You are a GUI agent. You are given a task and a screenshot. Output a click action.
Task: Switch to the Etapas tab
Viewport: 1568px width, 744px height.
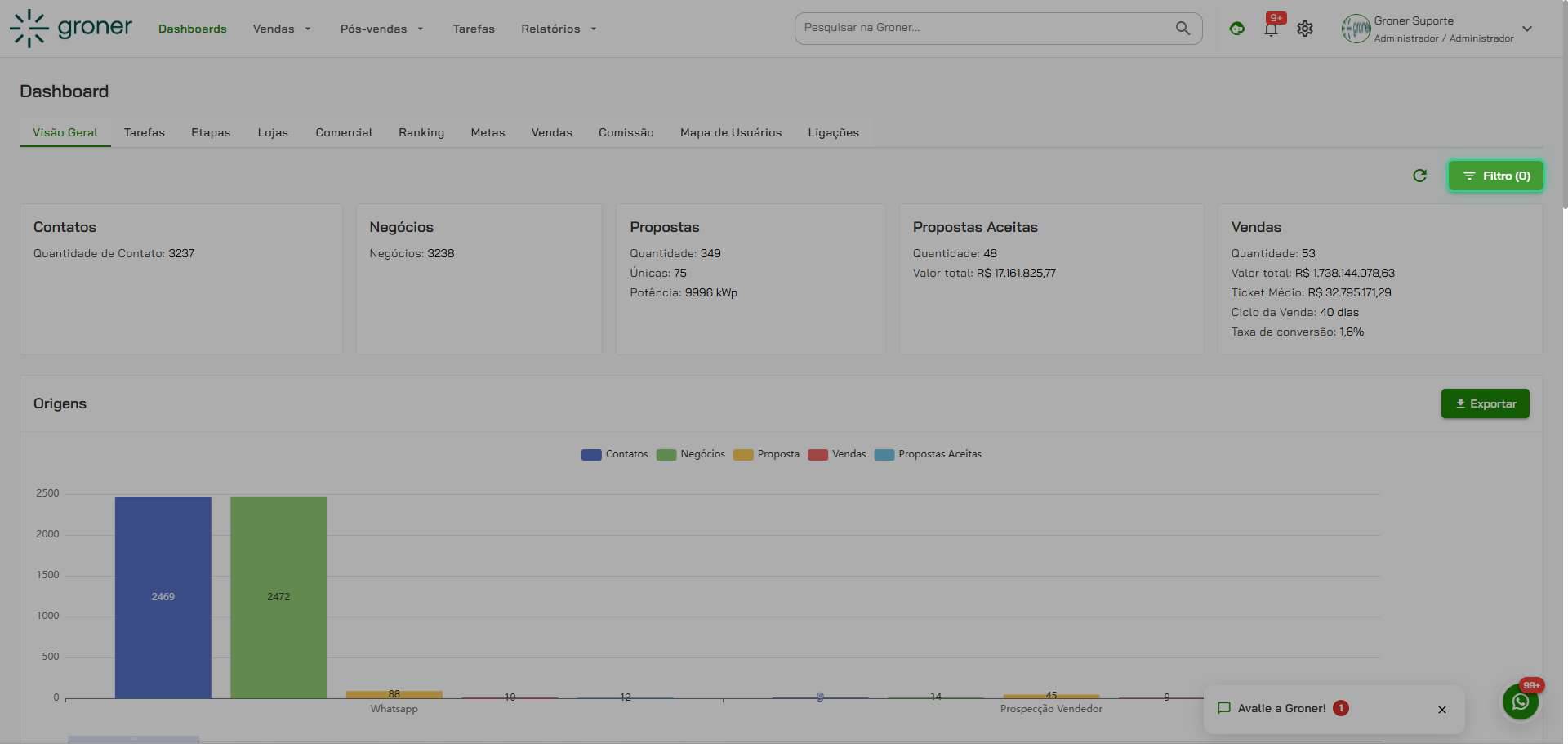[x=211, y=132]
